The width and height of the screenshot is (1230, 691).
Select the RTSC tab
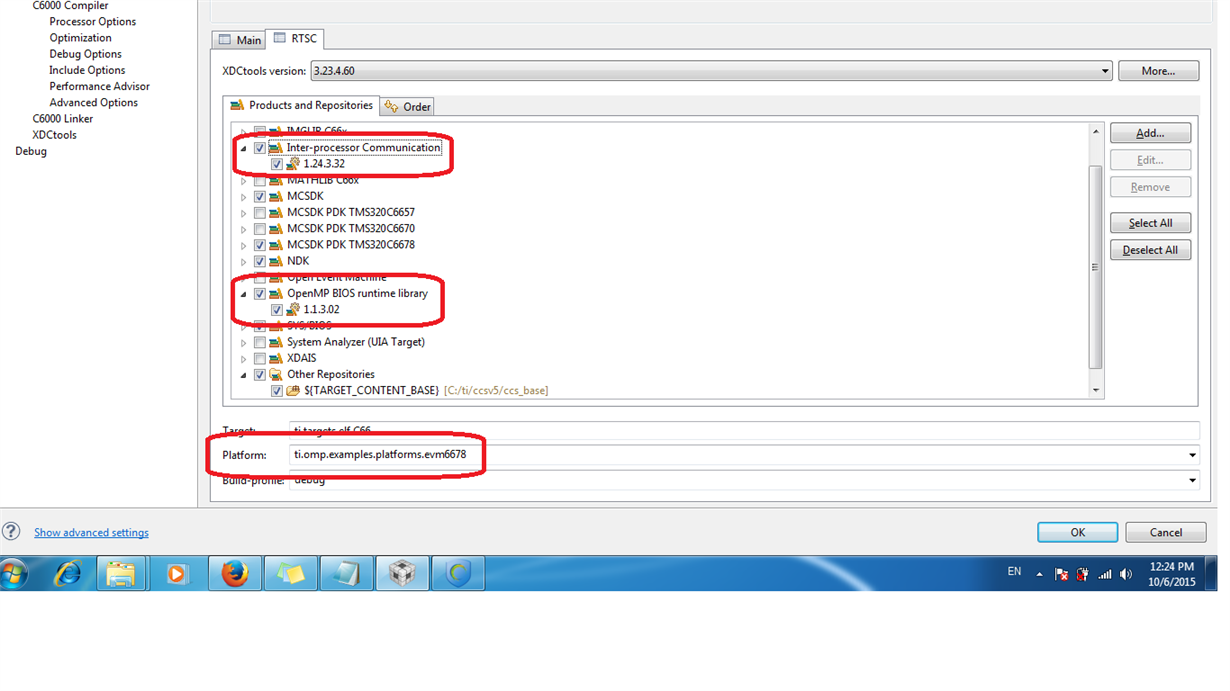point(295,38)
